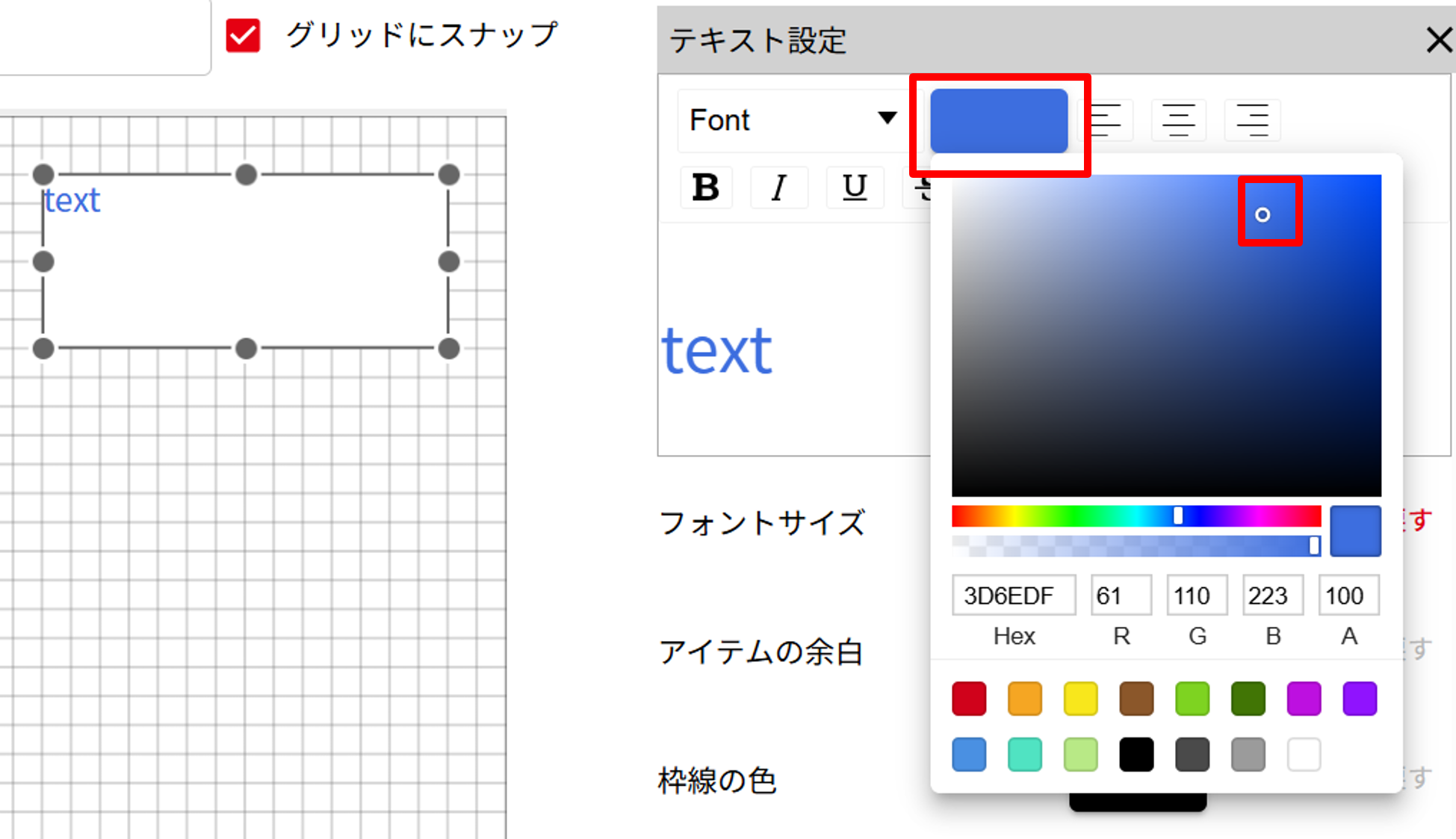Pick the black preset swatch
The width and height of the screenshot is (1456, 839).
pyautogui.click(x=1136, y=755)
